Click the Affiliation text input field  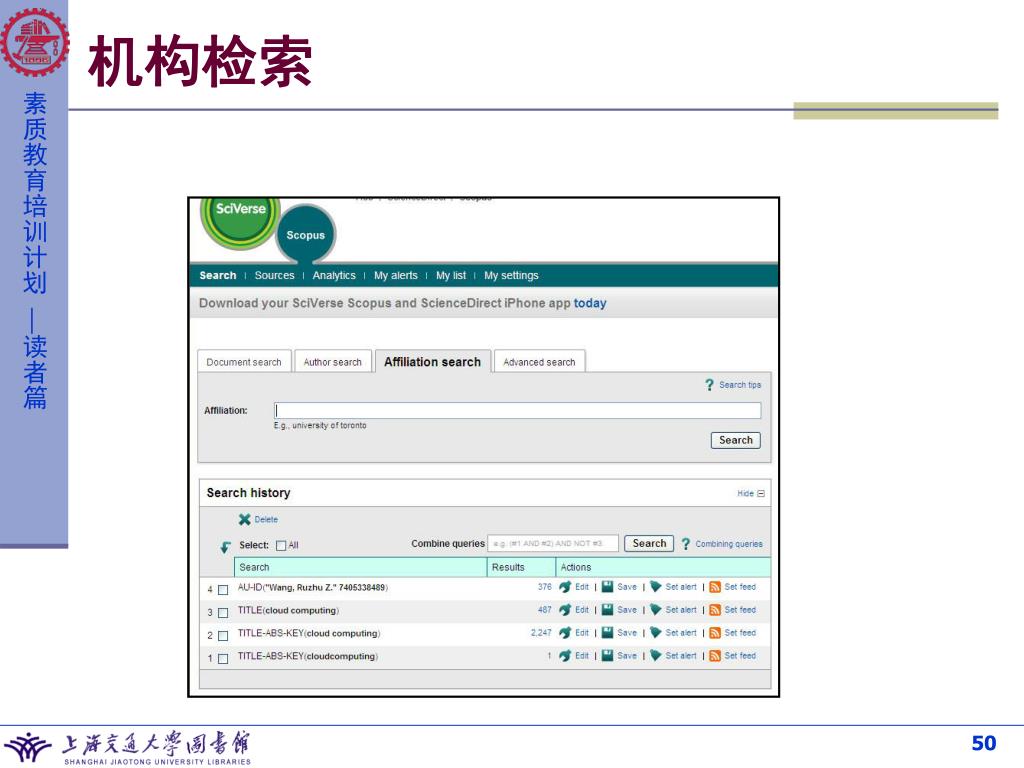pyautogui.click(x=517, y=410)
